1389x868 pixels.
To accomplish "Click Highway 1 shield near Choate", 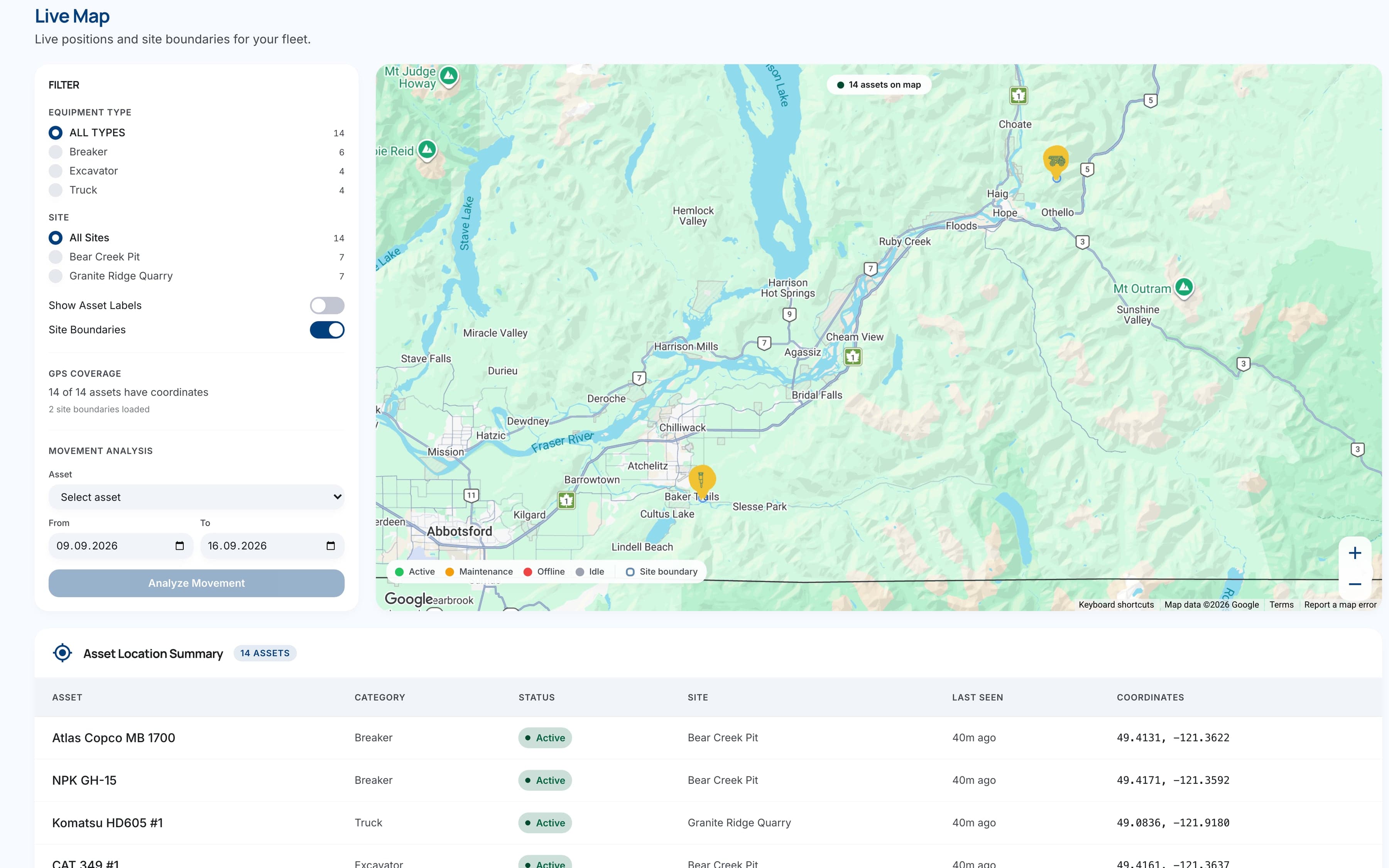I will point(1018,95).
